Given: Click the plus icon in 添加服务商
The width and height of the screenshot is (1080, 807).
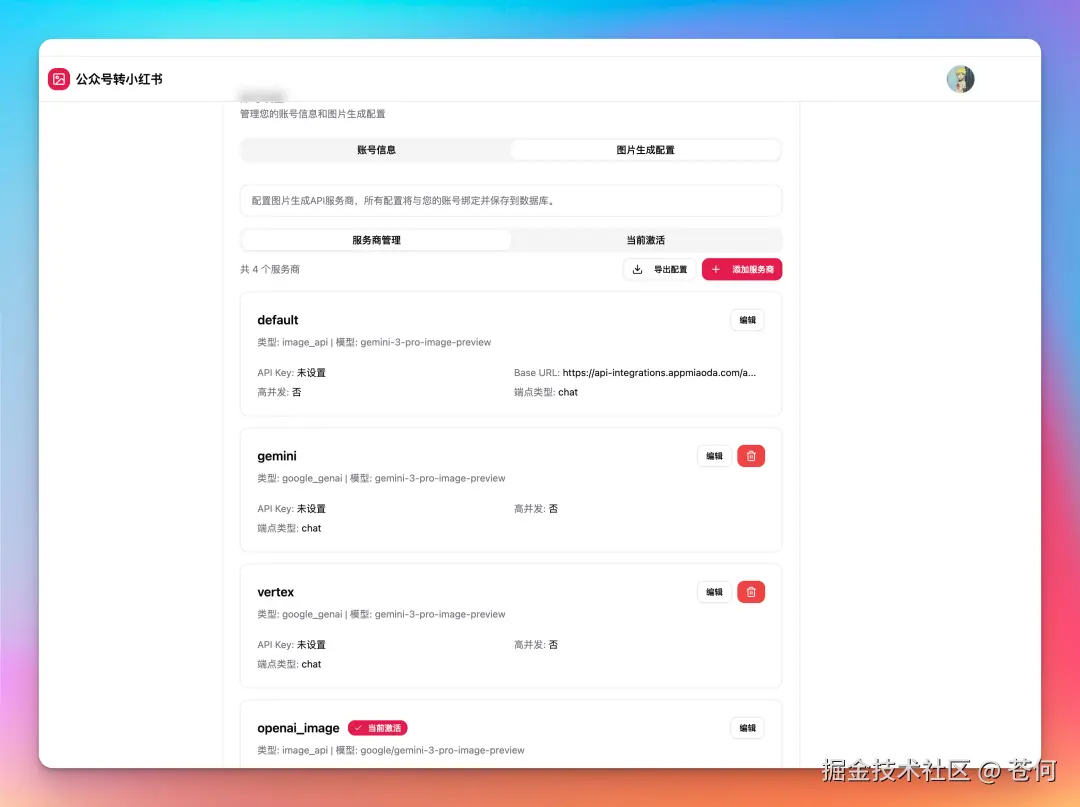Looking at the screenshot, I should (716, 269).
